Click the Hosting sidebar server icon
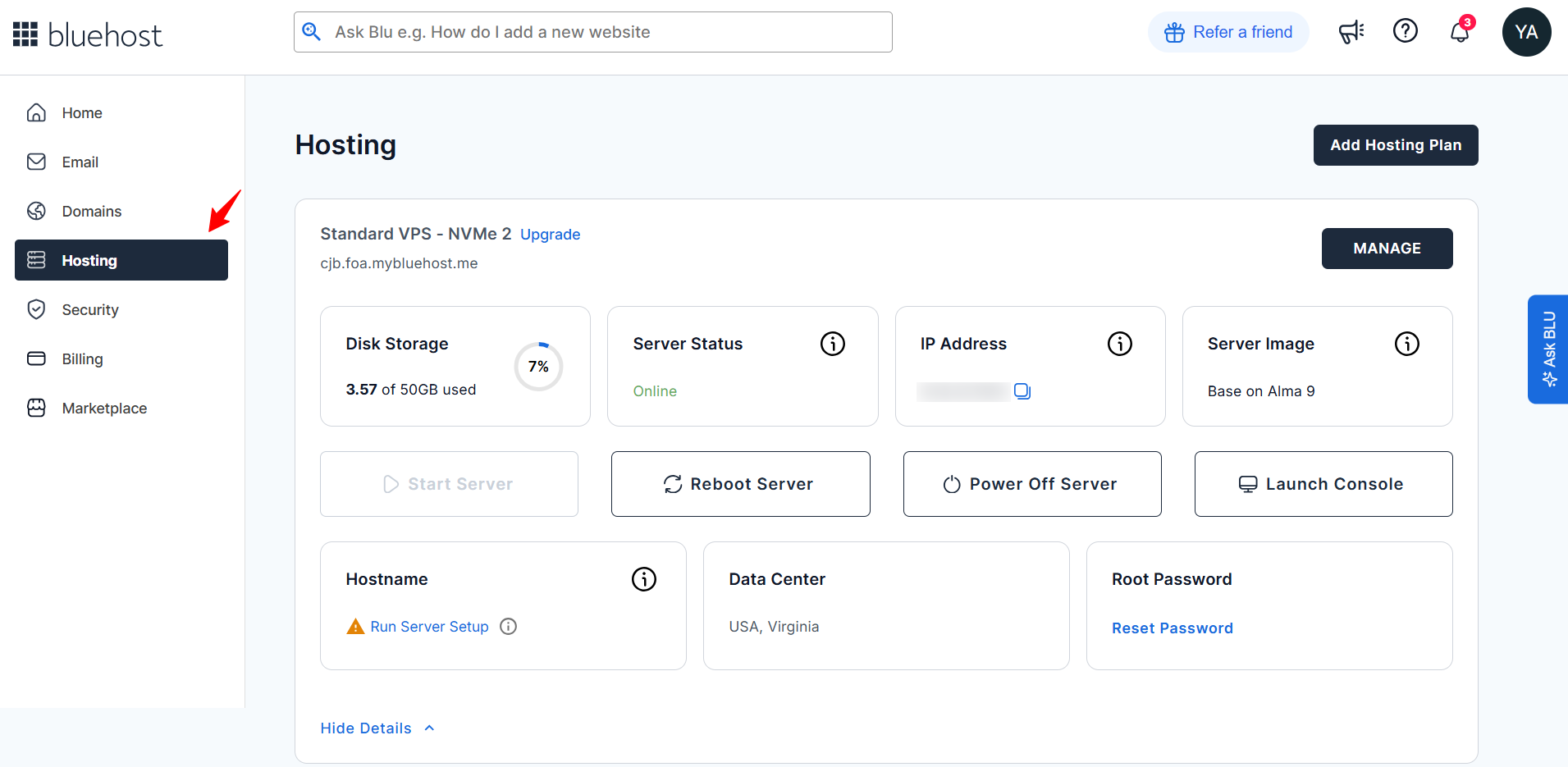 36,260
